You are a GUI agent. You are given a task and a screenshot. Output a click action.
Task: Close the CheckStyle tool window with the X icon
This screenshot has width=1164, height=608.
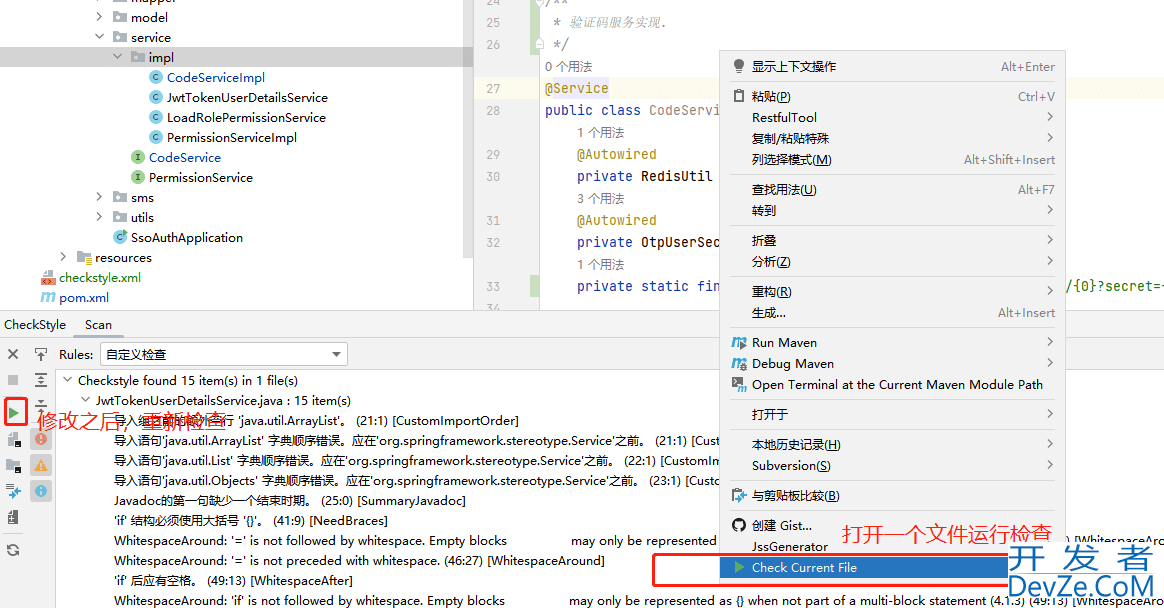(13, 354)
